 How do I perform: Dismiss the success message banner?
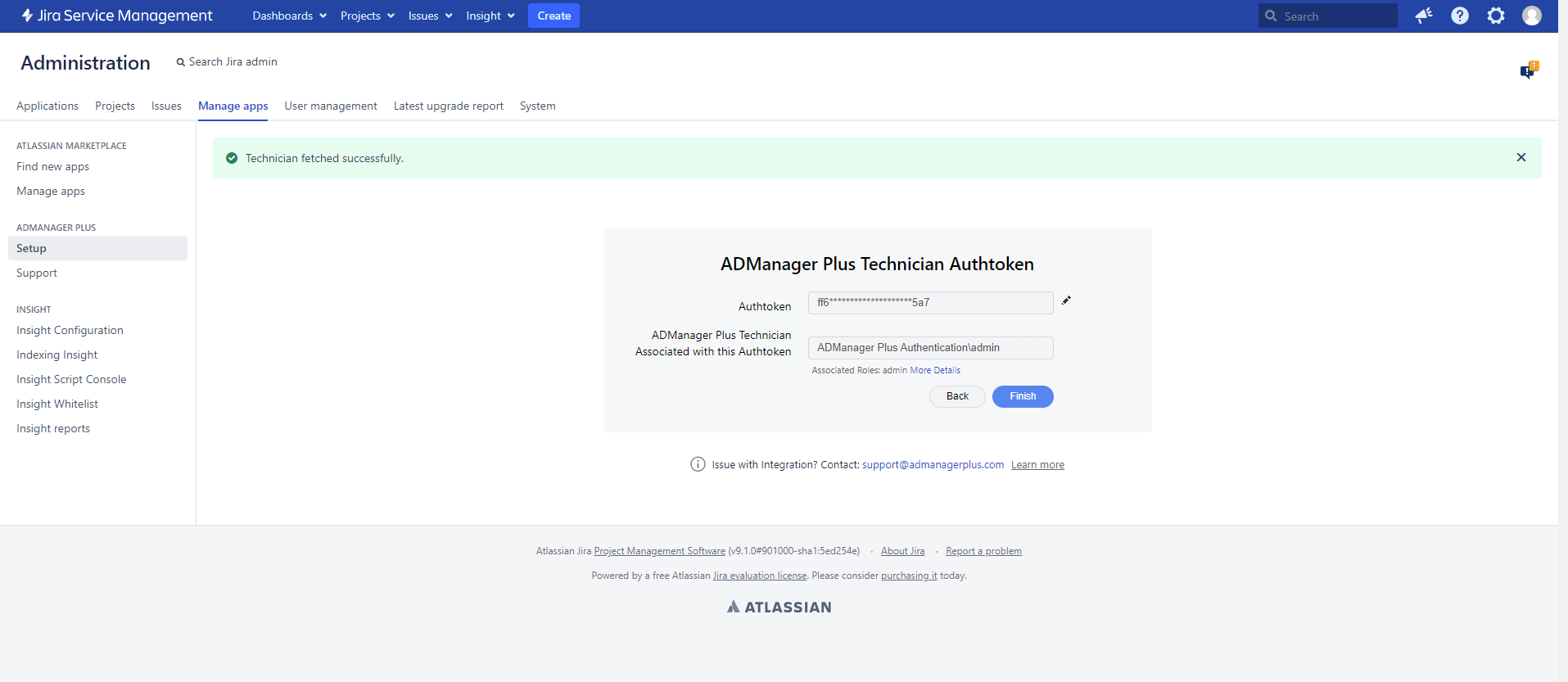pyautogui.click(x=1521, y=157)
